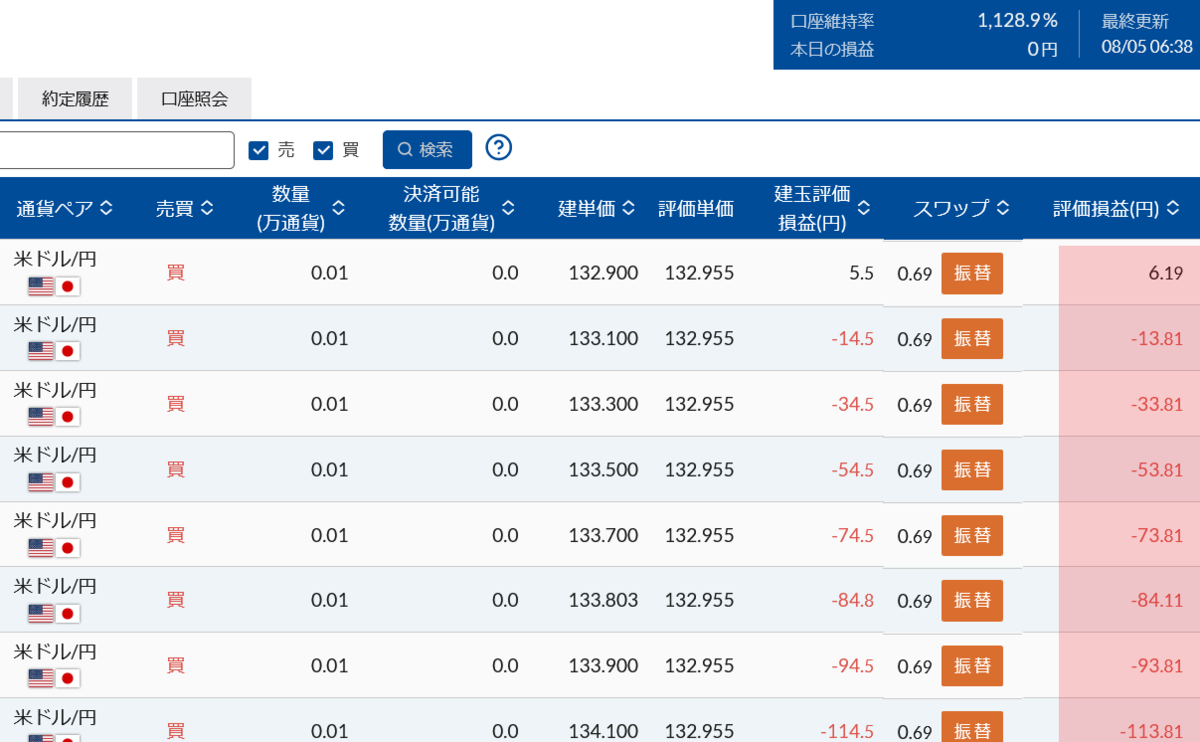The height and width of the screenshot is (742, 1200).
Task: Uncheck the 買 checkbox
Action: click(x=323, y=150)
